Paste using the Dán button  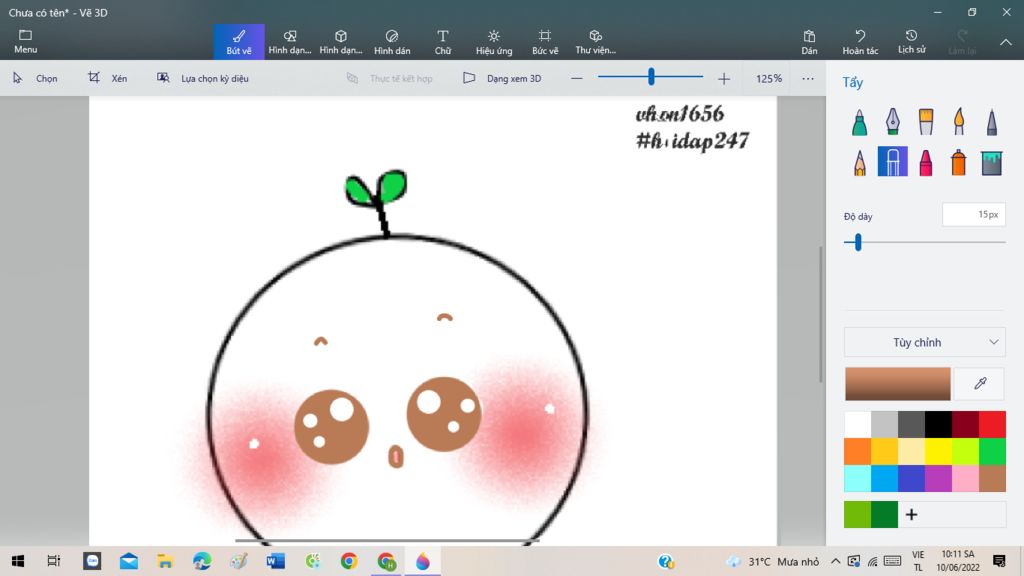point(809,42)
